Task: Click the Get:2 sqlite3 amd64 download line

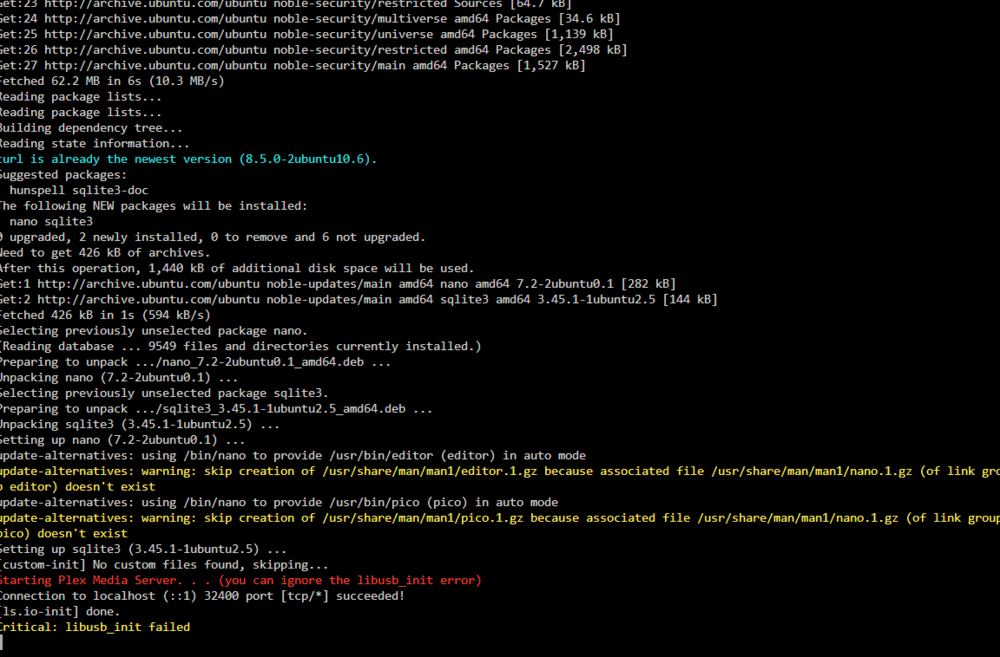Action: click(358, 300)
